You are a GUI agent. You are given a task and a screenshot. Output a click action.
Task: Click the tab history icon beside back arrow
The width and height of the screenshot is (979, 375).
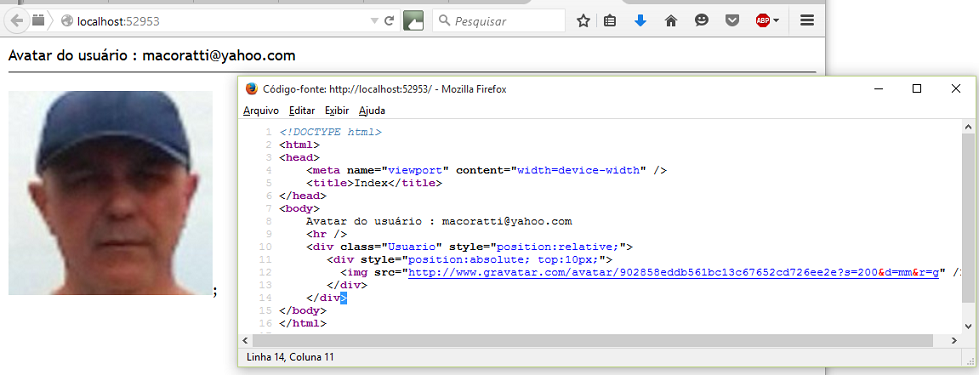pos(38,21)
